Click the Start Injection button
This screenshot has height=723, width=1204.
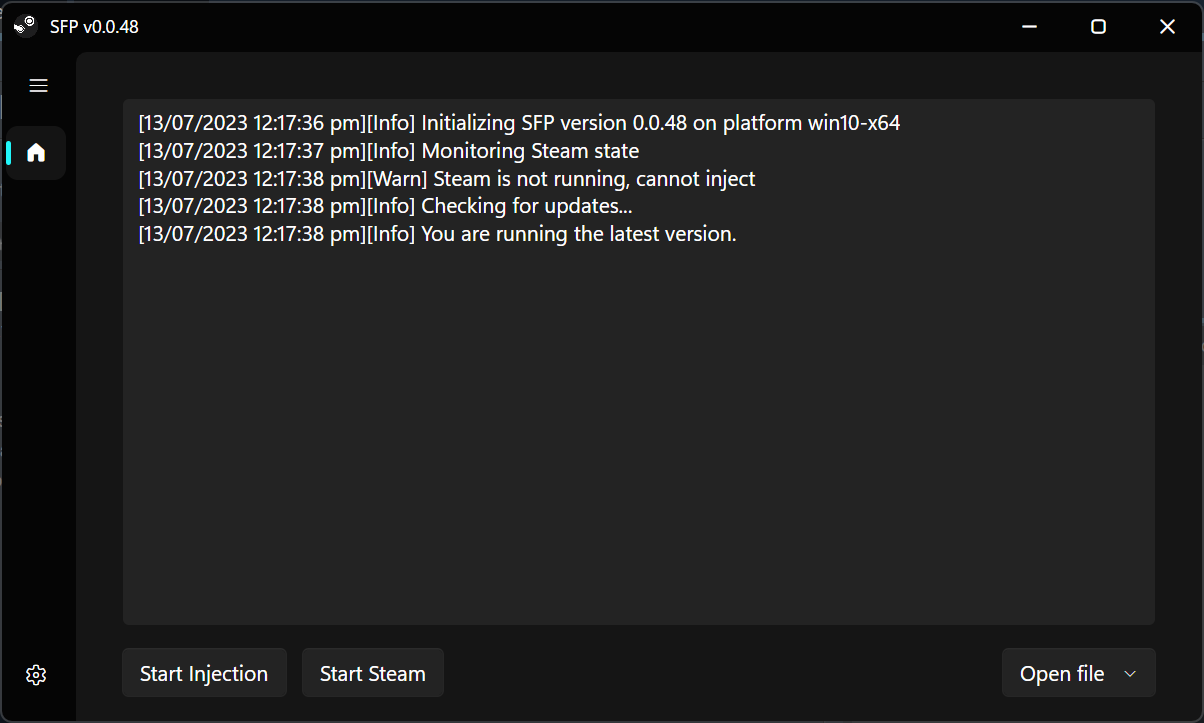(x=204, y=673)
